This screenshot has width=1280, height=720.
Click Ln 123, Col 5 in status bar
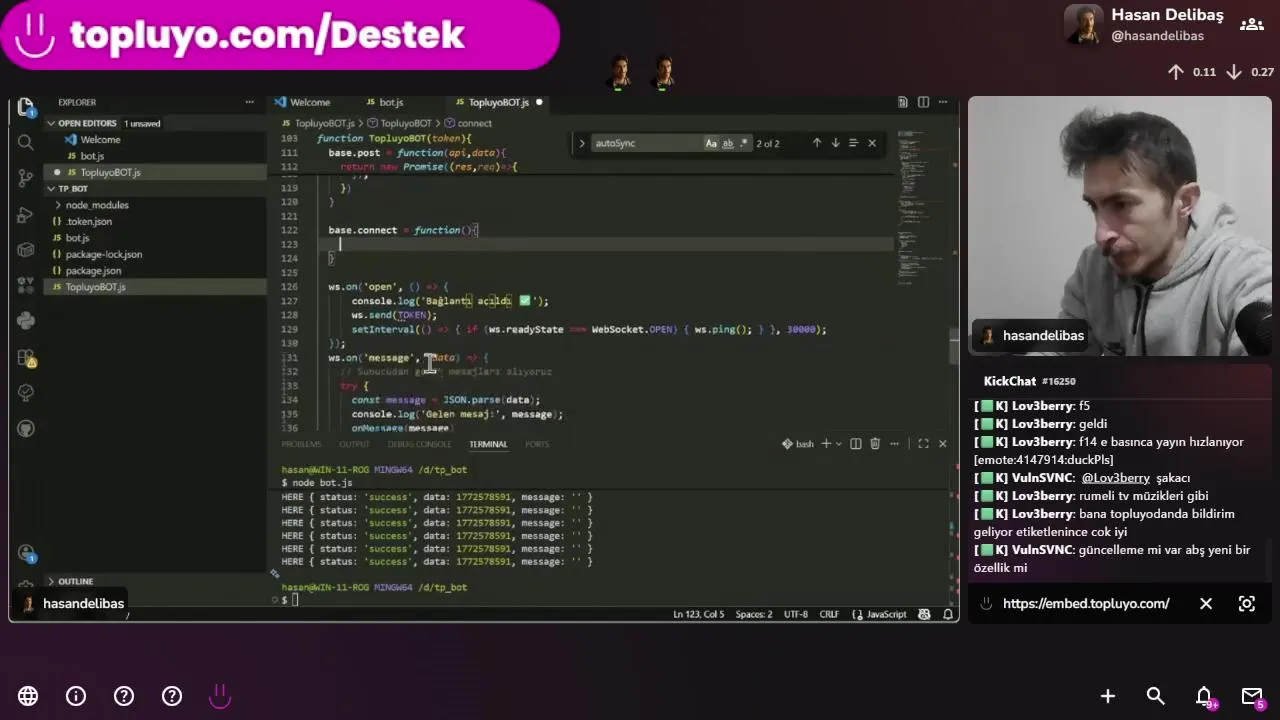(x=698, y=614)
